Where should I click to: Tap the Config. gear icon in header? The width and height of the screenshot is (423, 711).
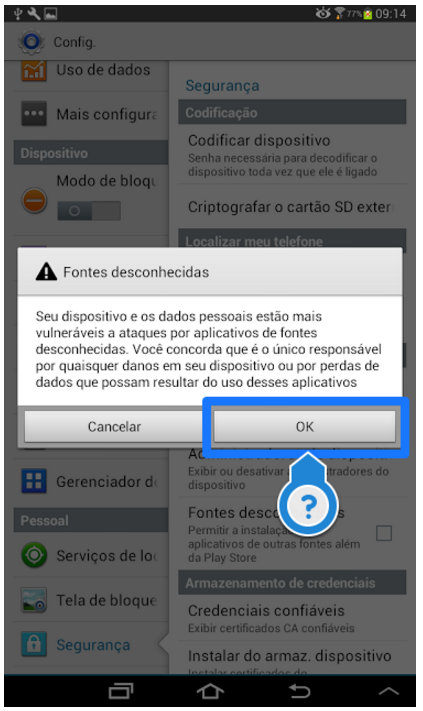click(x=31, y=42)
